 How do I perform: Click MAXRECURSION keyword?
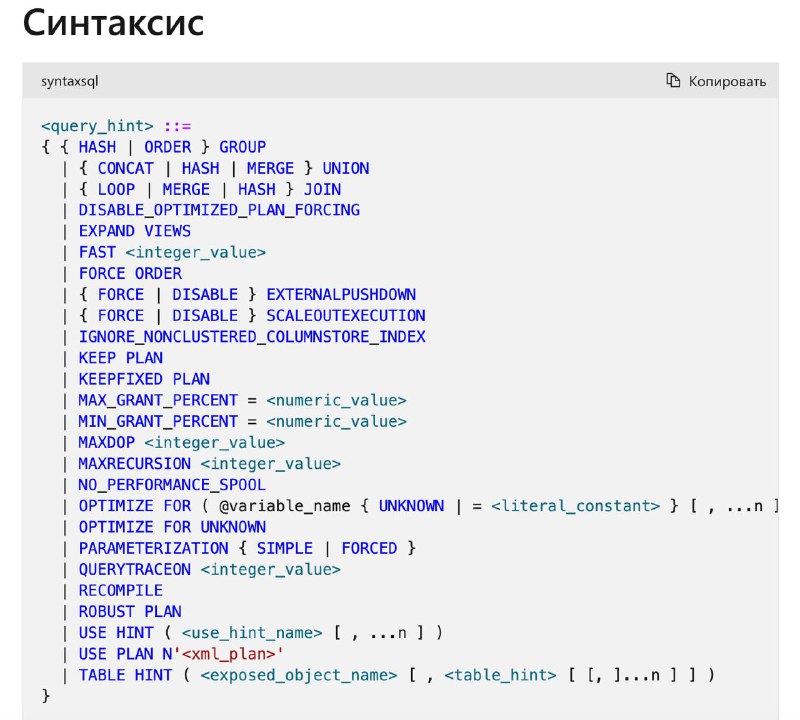coord(135,464)
